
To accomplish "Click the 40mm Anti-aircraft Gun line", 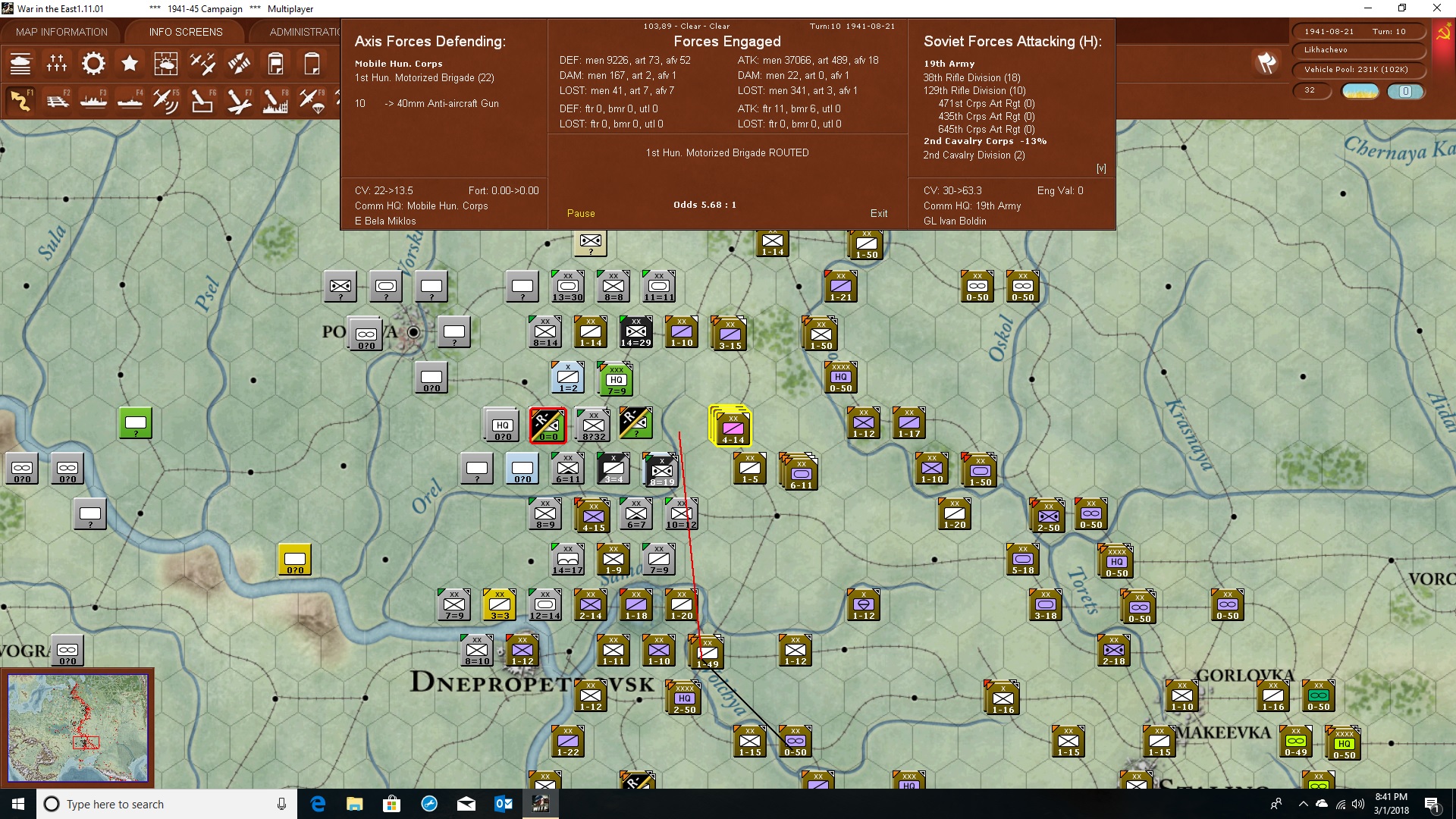I will [427, 104].
